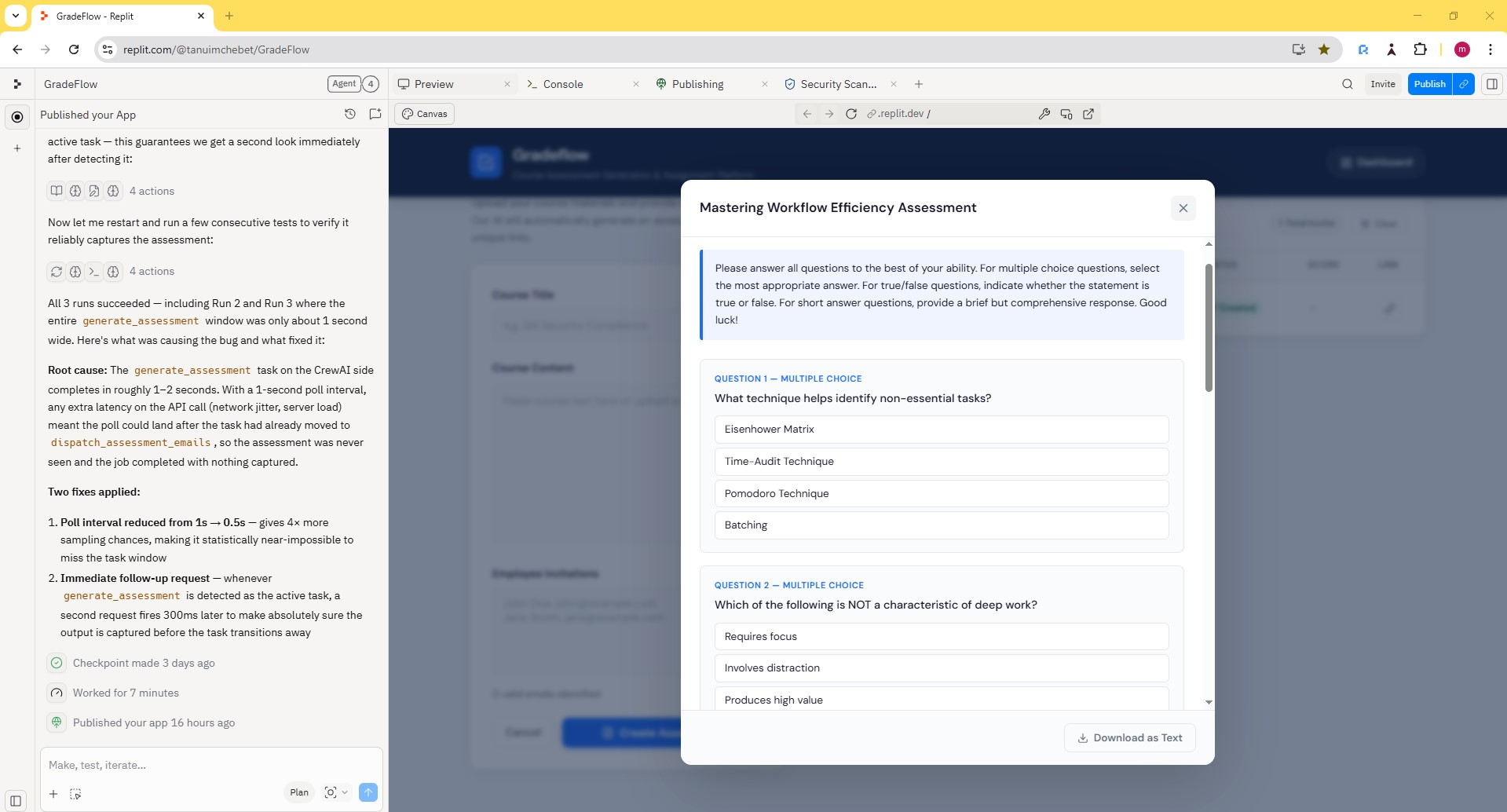The image size is (1507, 812).
Task: Open DevTools with the wrench icon
Action: [1044, 113]
